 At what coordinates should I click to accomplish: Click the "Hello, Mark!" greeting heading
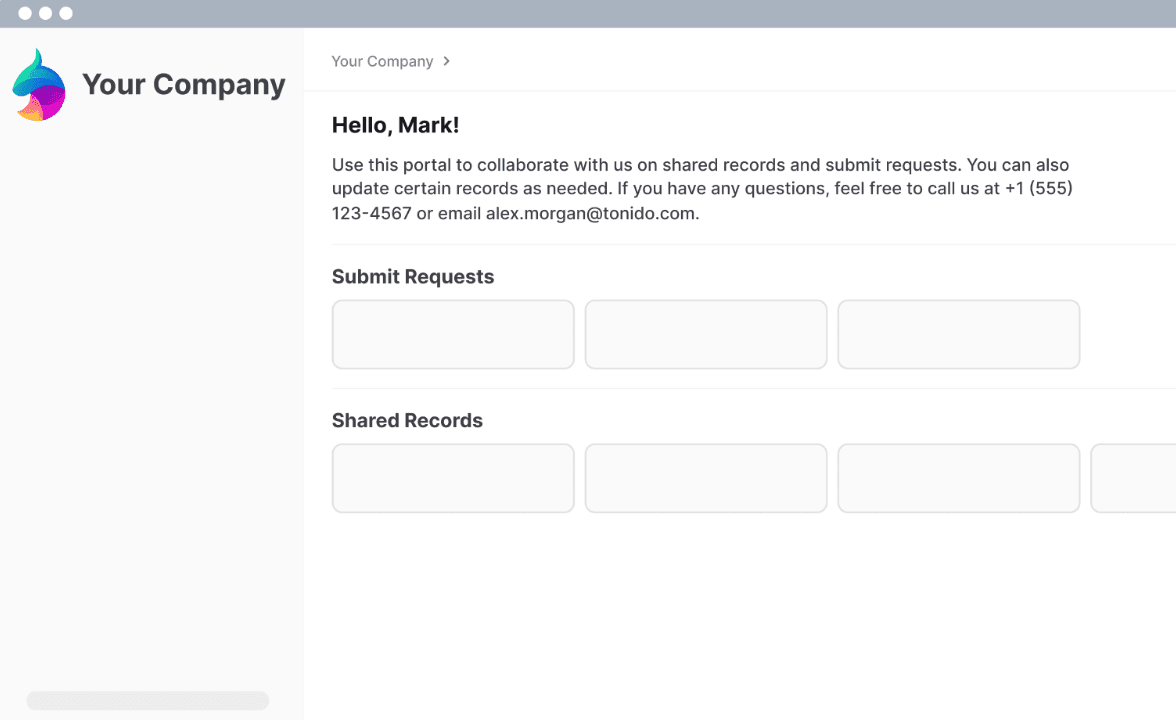pos(395,125)
